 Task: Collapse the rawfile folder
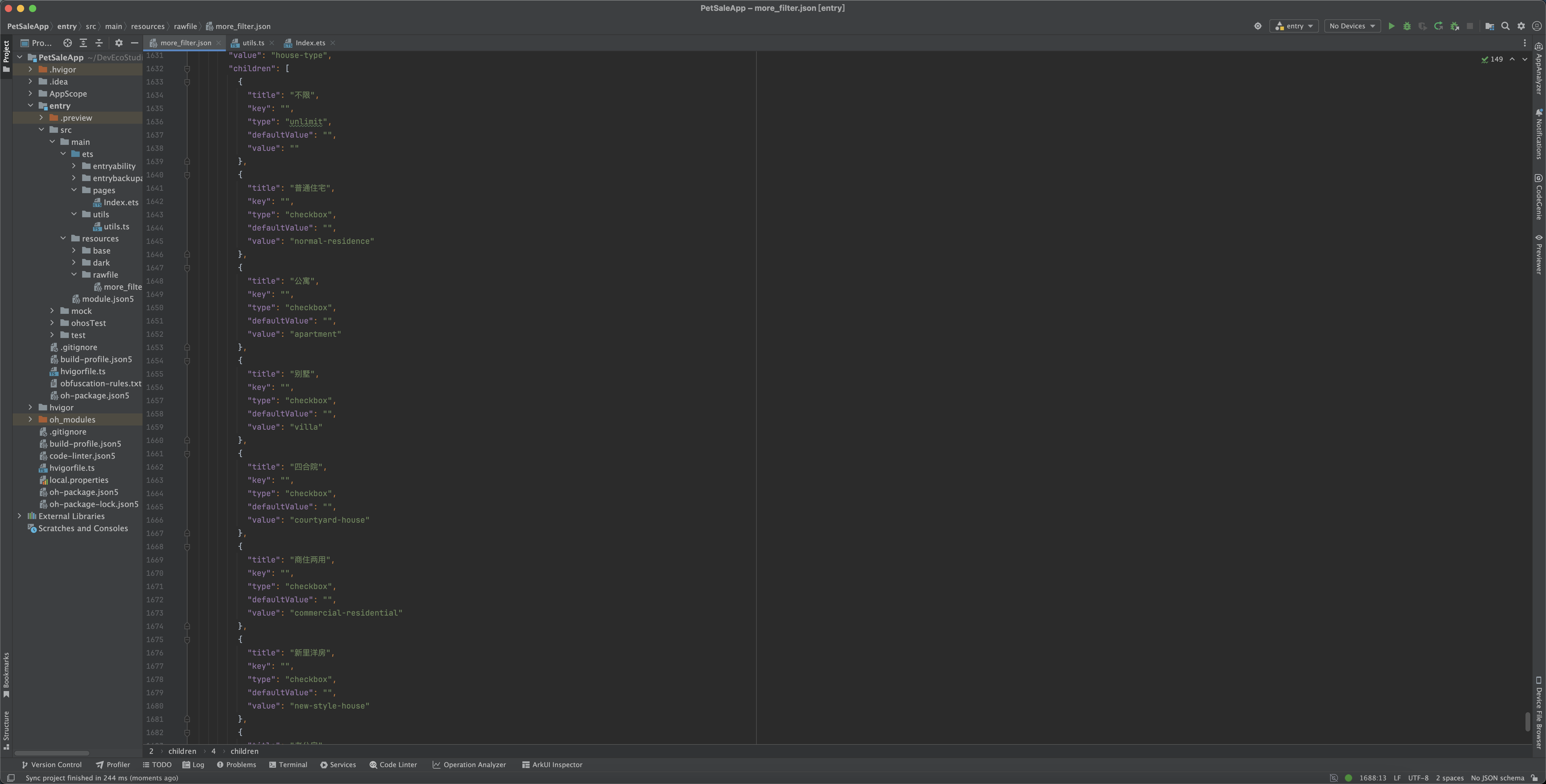(x=74, y=275)
